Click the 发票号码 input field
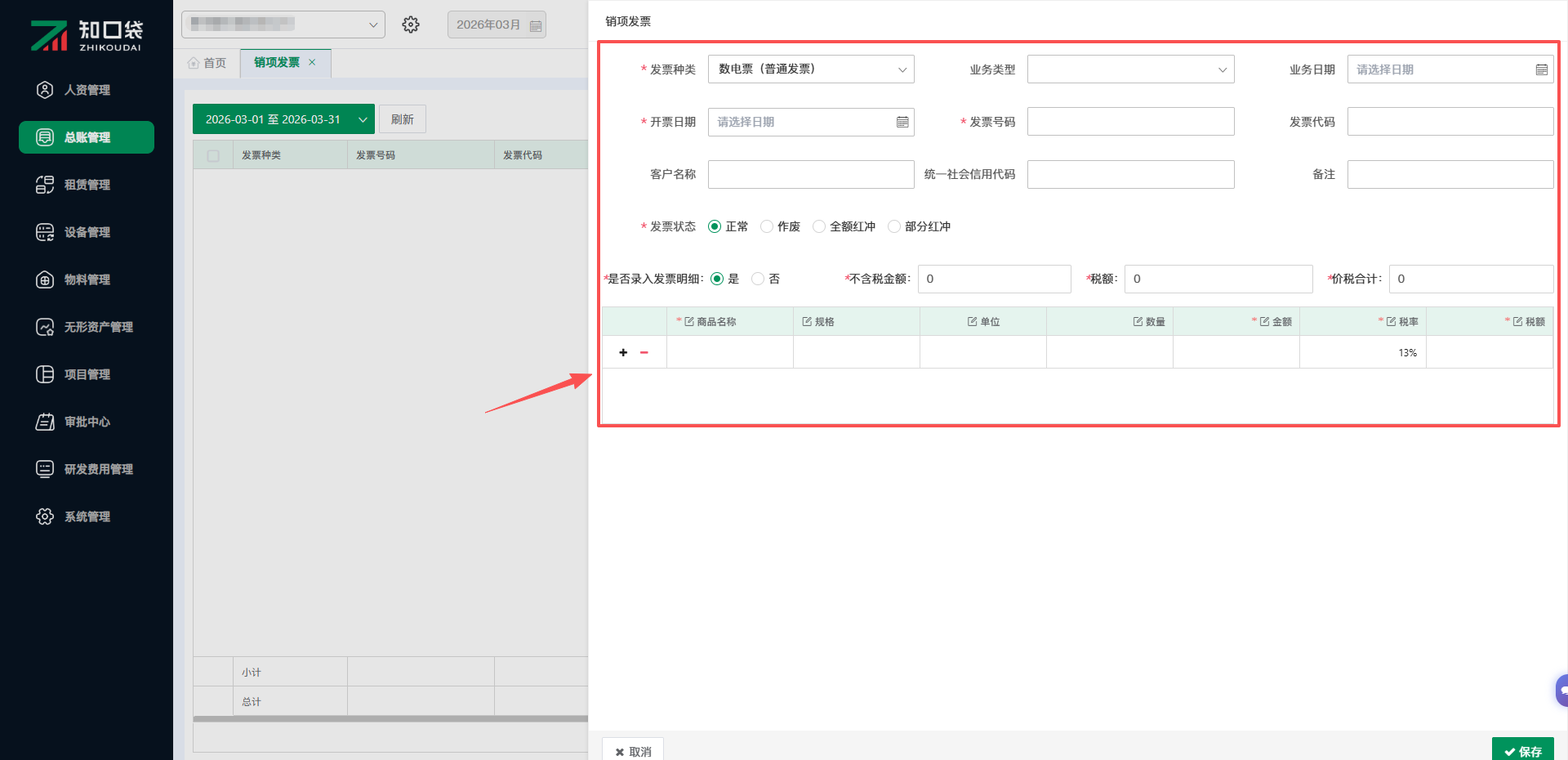The height and width of the screenshot is (760, 1568). point(1130,122)
